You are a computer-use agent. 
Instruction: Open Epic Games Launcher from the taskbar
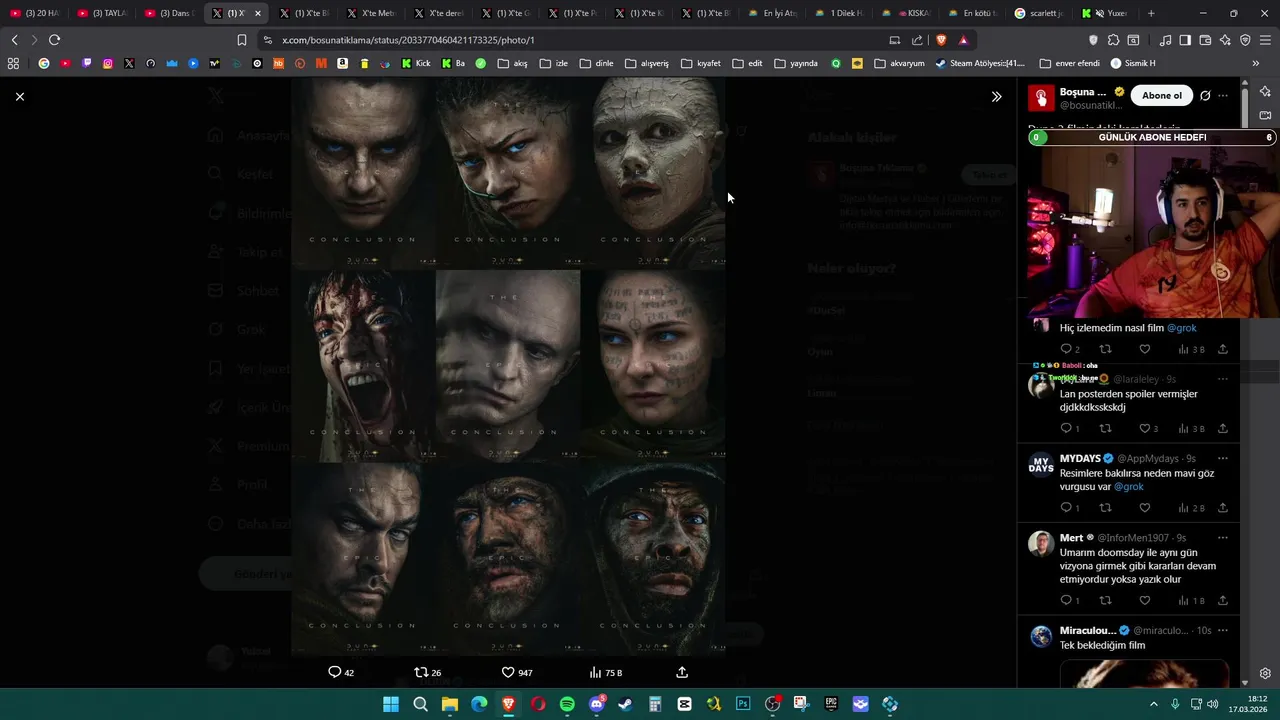point(831,704)
